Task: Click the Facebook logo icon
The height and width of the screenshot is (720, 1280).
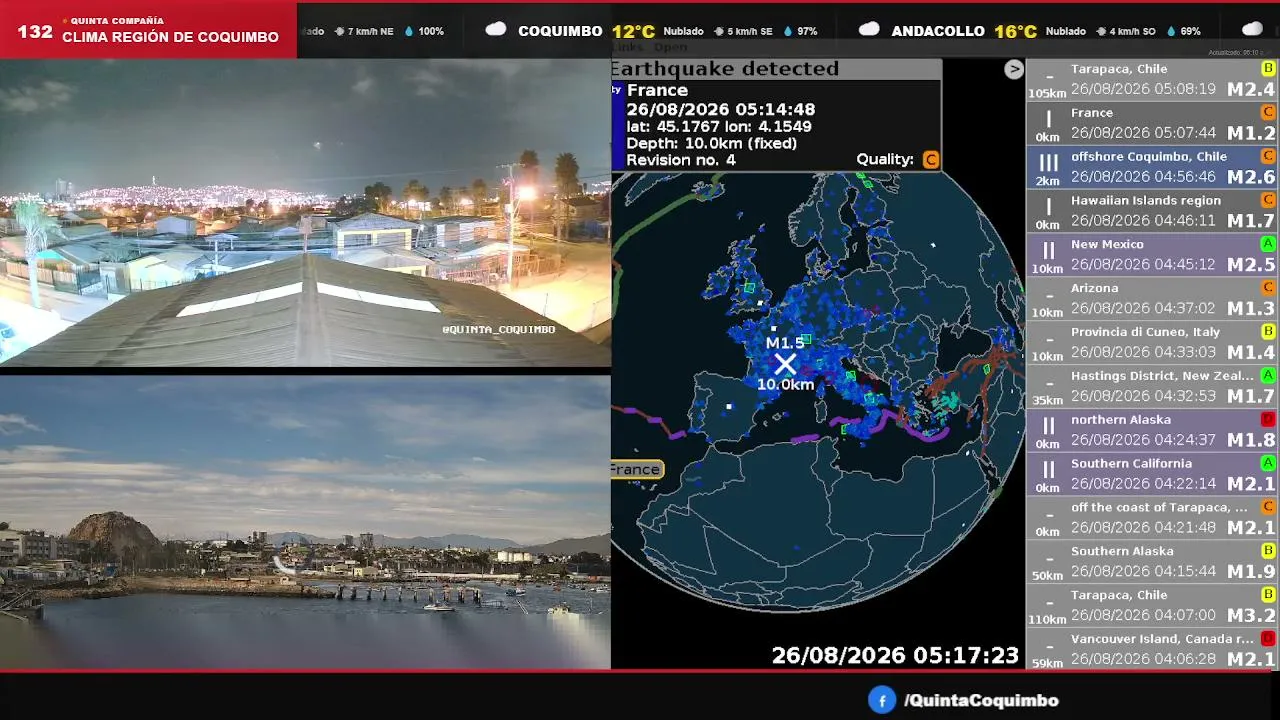Action: 881,700
